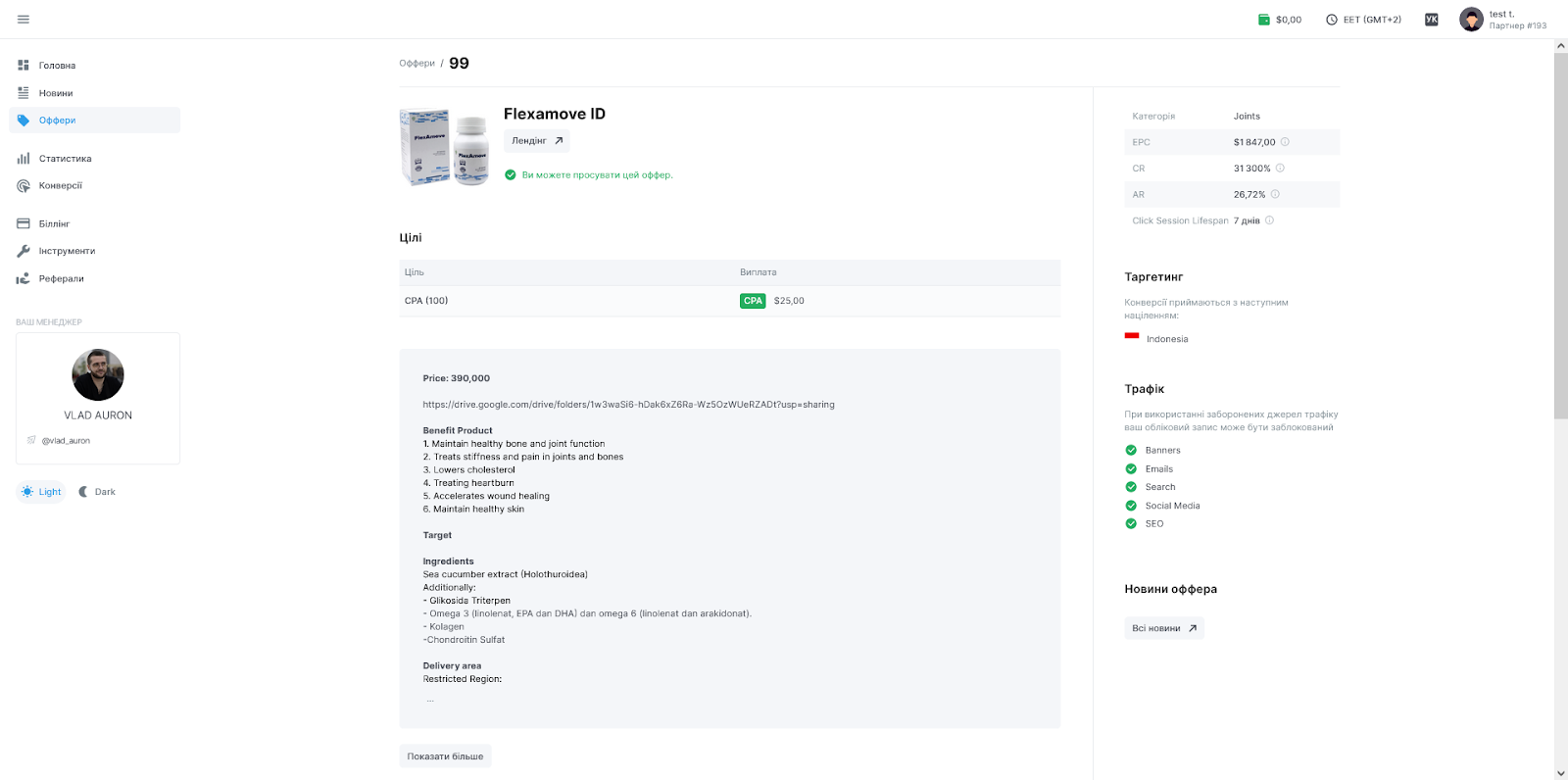Click the Banners allowed checkmark

[1131, 451]
